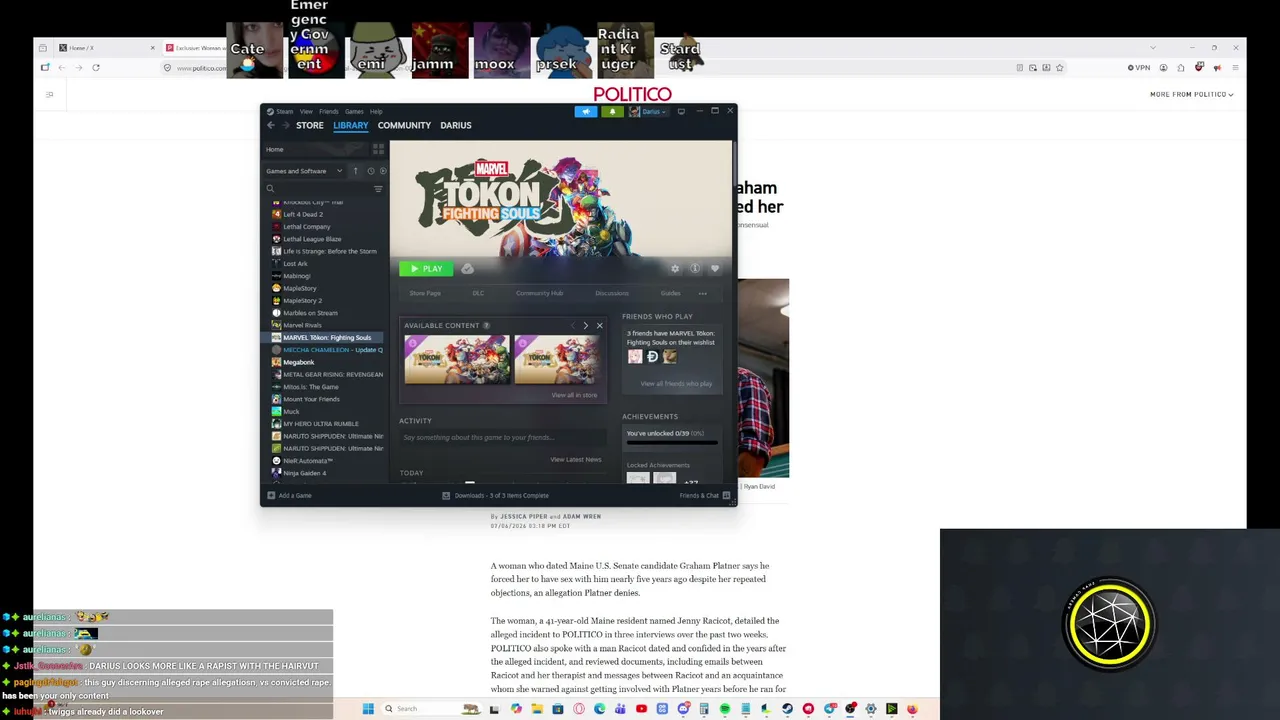Go forward in Steam navigation
The image size is (1280, 720).
[285, 125]
